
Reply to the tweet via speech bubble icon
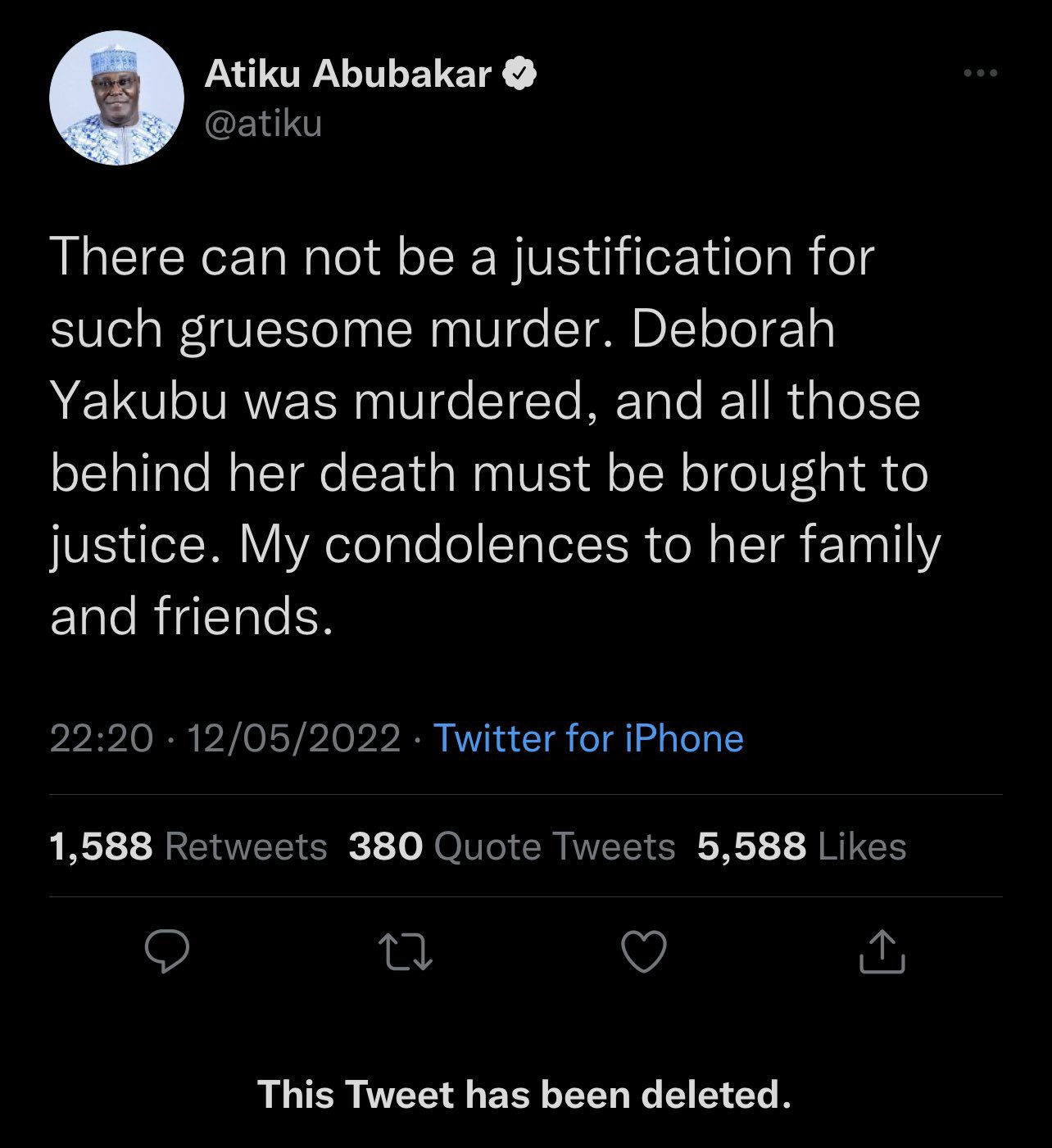pyautogui.click(x=167, y=951)
